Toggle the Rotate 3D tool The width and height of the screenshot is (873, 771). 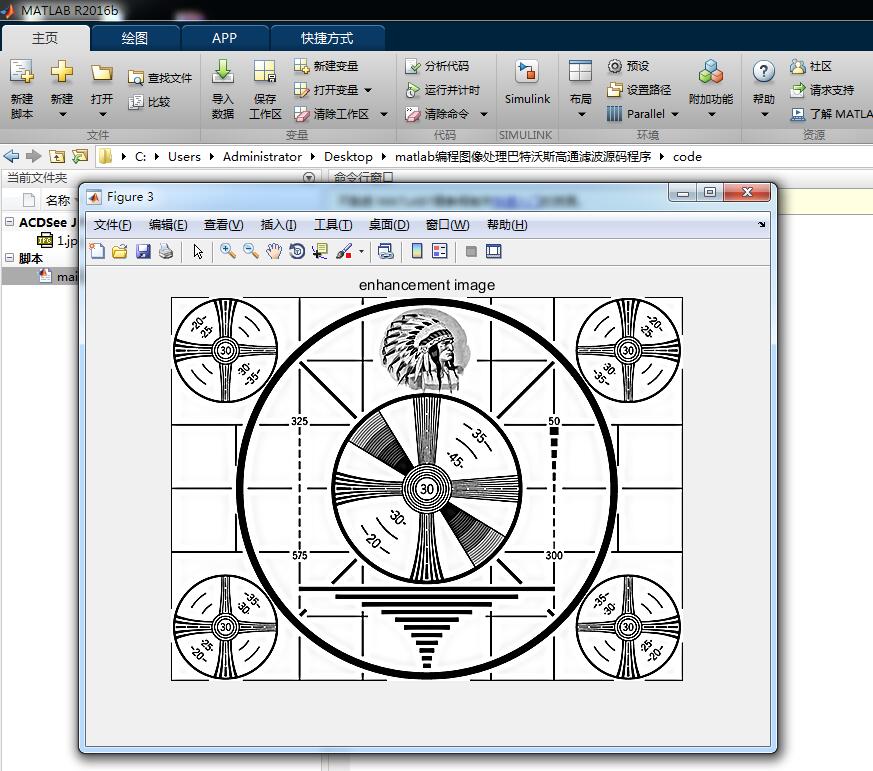point(297,252)
